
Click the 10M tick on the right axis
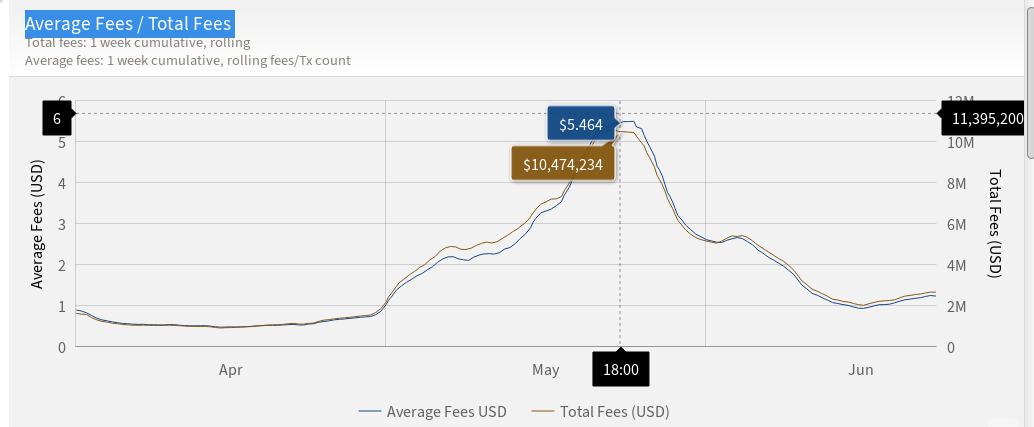(x=957, y=142)
